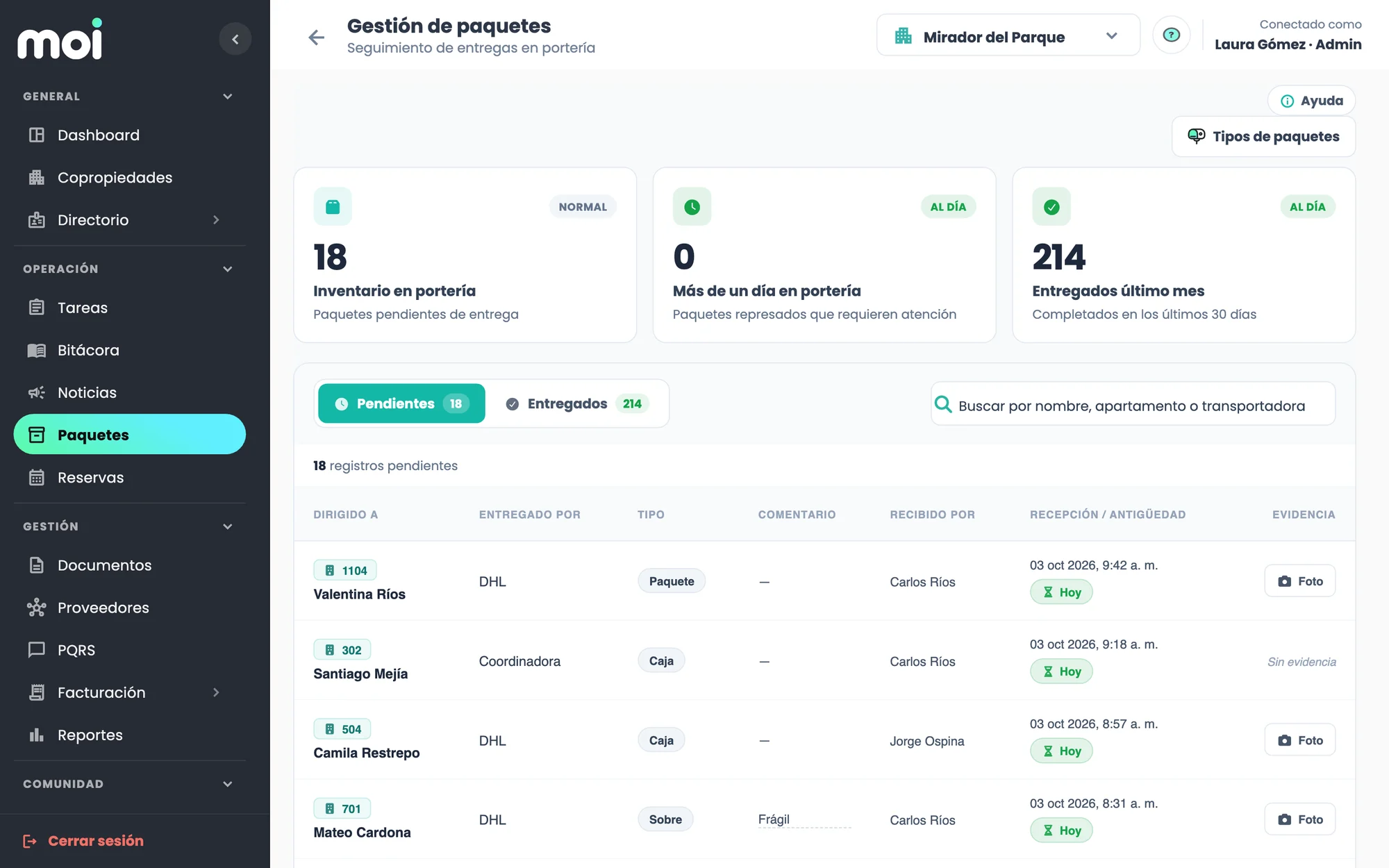Open Bitácora in the sidebar
This screenshot has width=1389, height=868.
coord(130,350)
